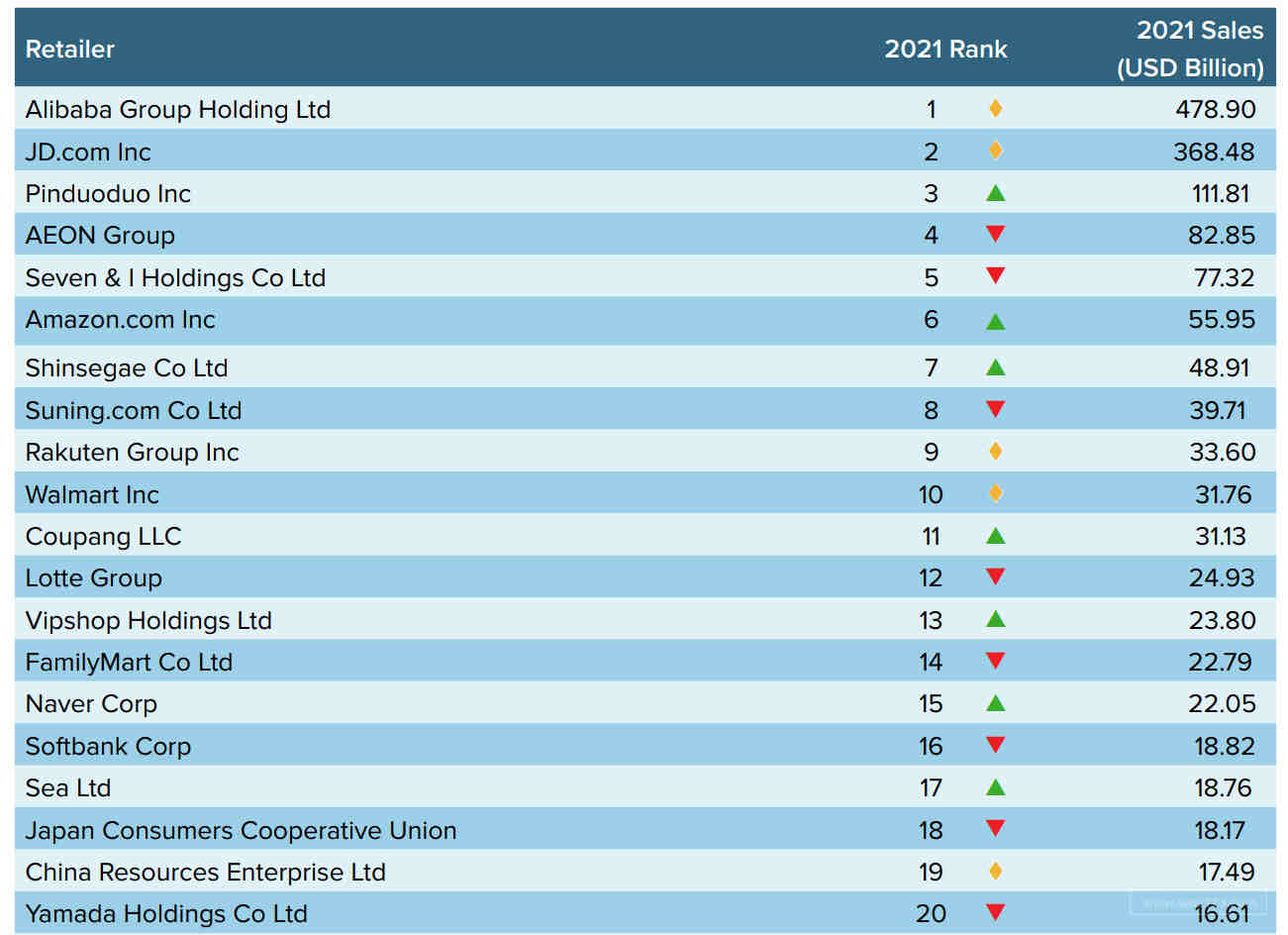Click the sales value 111.81
Screen dimensions: 1288x935
point(1221,194)
